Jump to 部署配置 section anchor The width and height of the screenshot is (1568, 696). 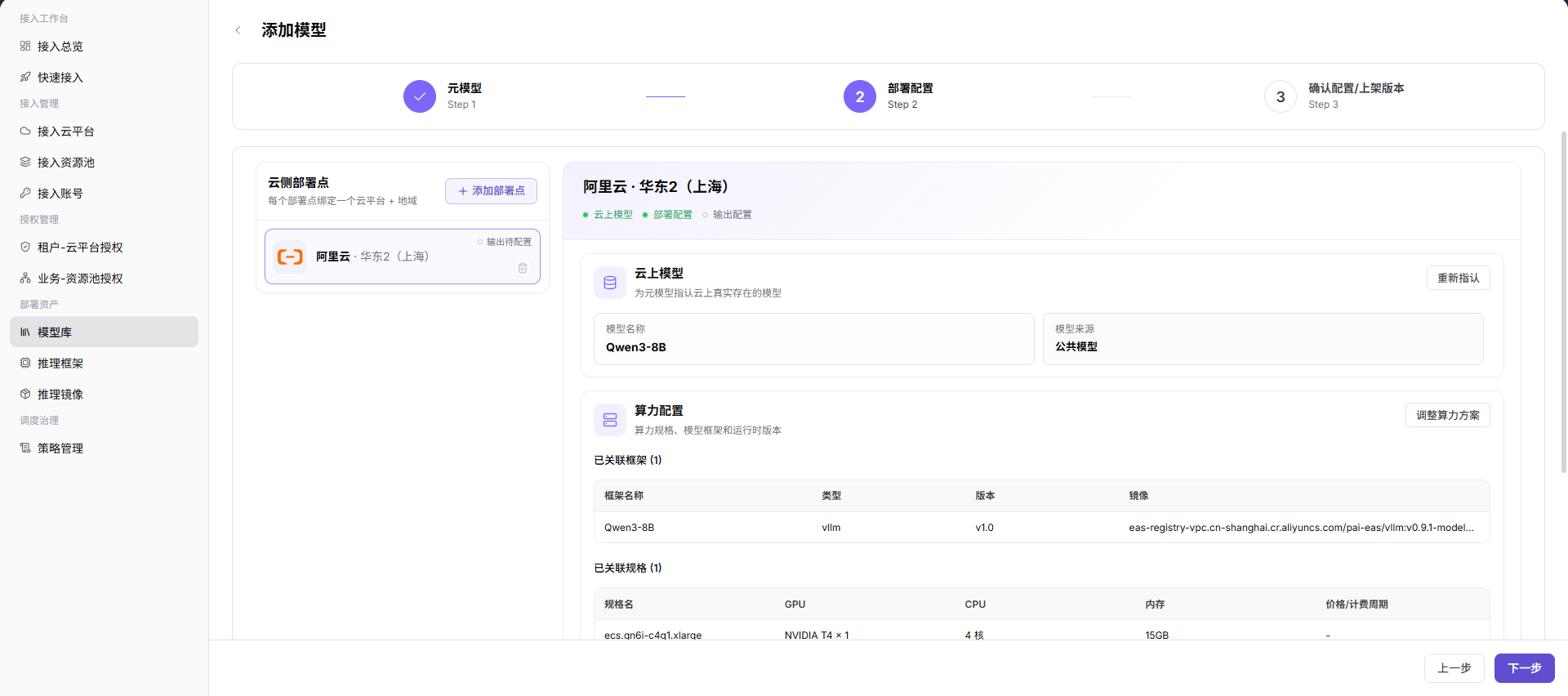(x=667, y=214)
